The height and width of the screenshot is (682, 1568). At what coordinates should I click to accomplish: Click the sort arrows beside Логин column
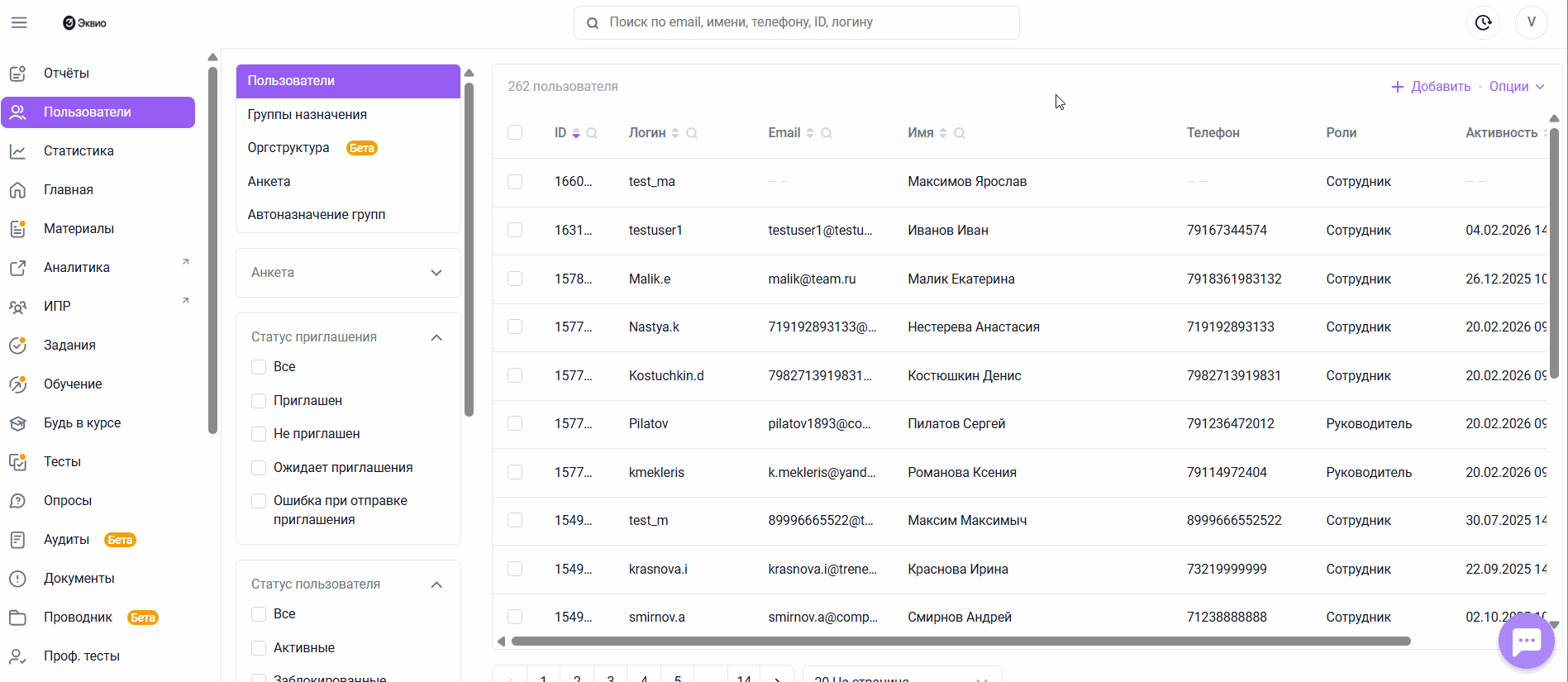(675, 133)
